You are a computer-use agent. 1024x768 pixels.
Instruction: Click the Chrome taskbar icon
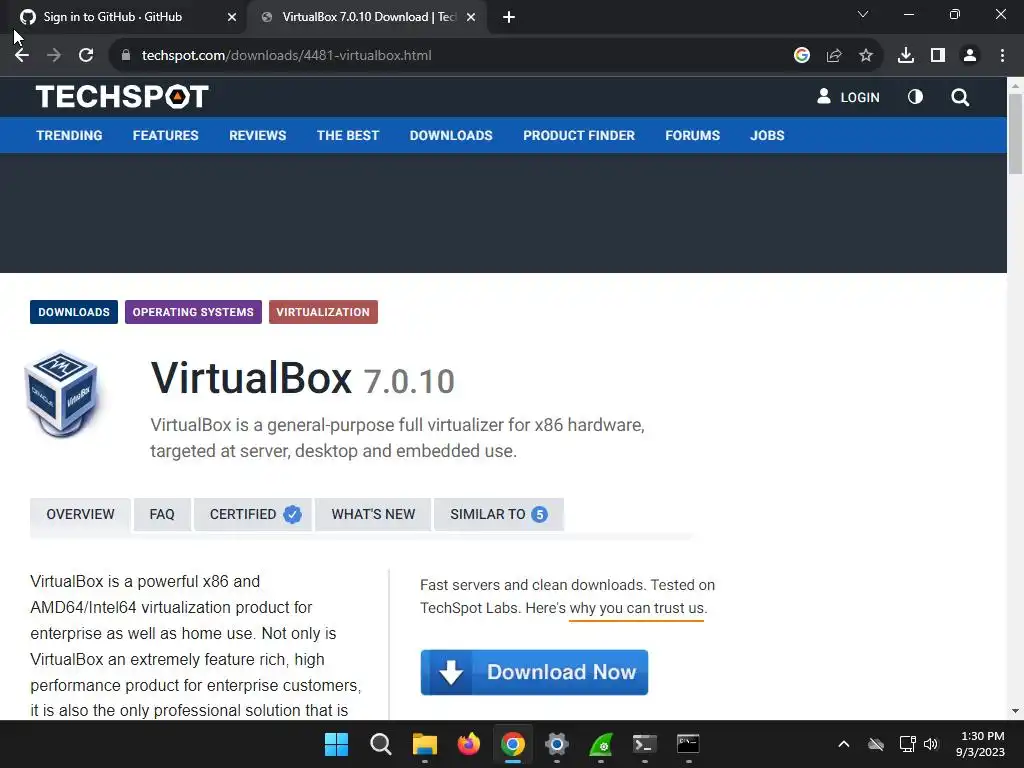pyautogui.click(x=513, y=744)
